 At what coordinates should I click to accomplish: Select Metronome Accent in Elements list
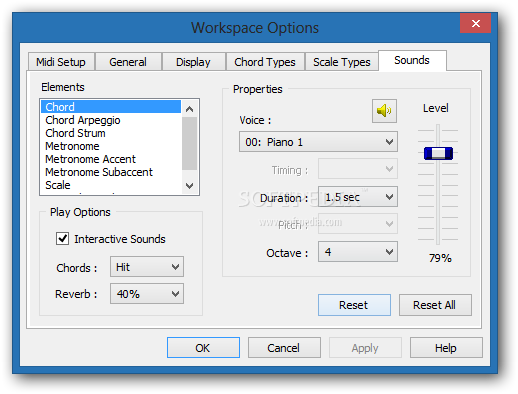(x=90, y=159)
